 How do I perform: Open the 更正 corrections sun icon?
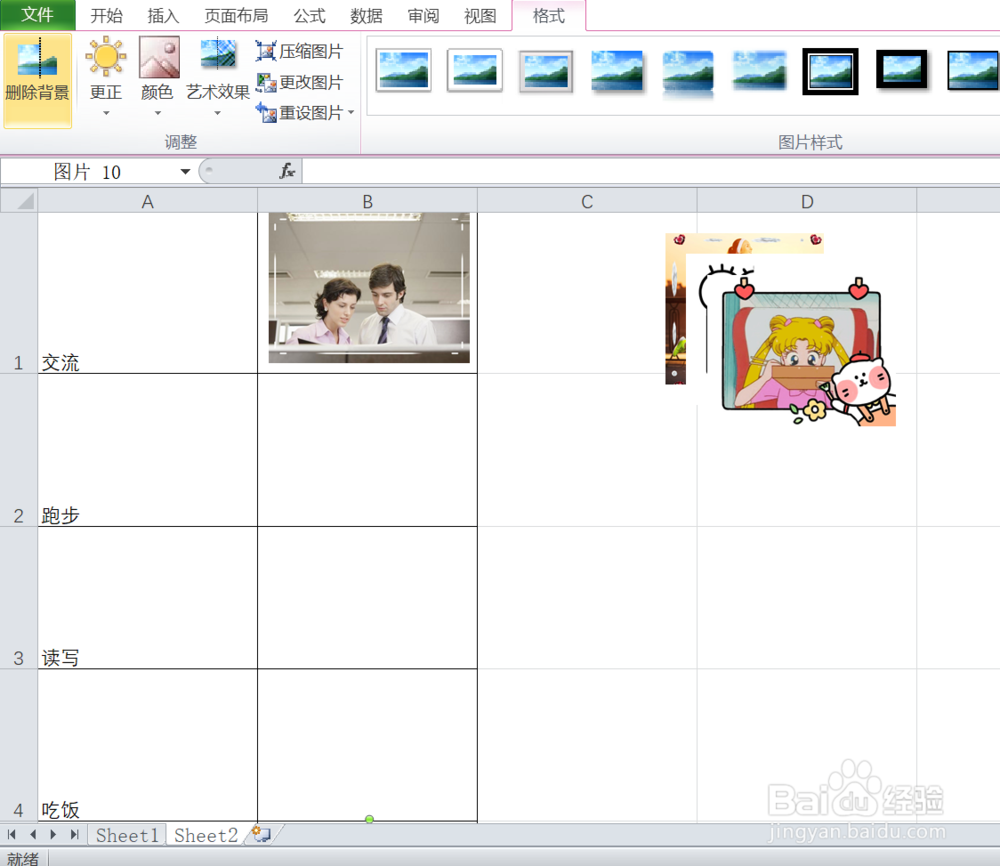106,56
